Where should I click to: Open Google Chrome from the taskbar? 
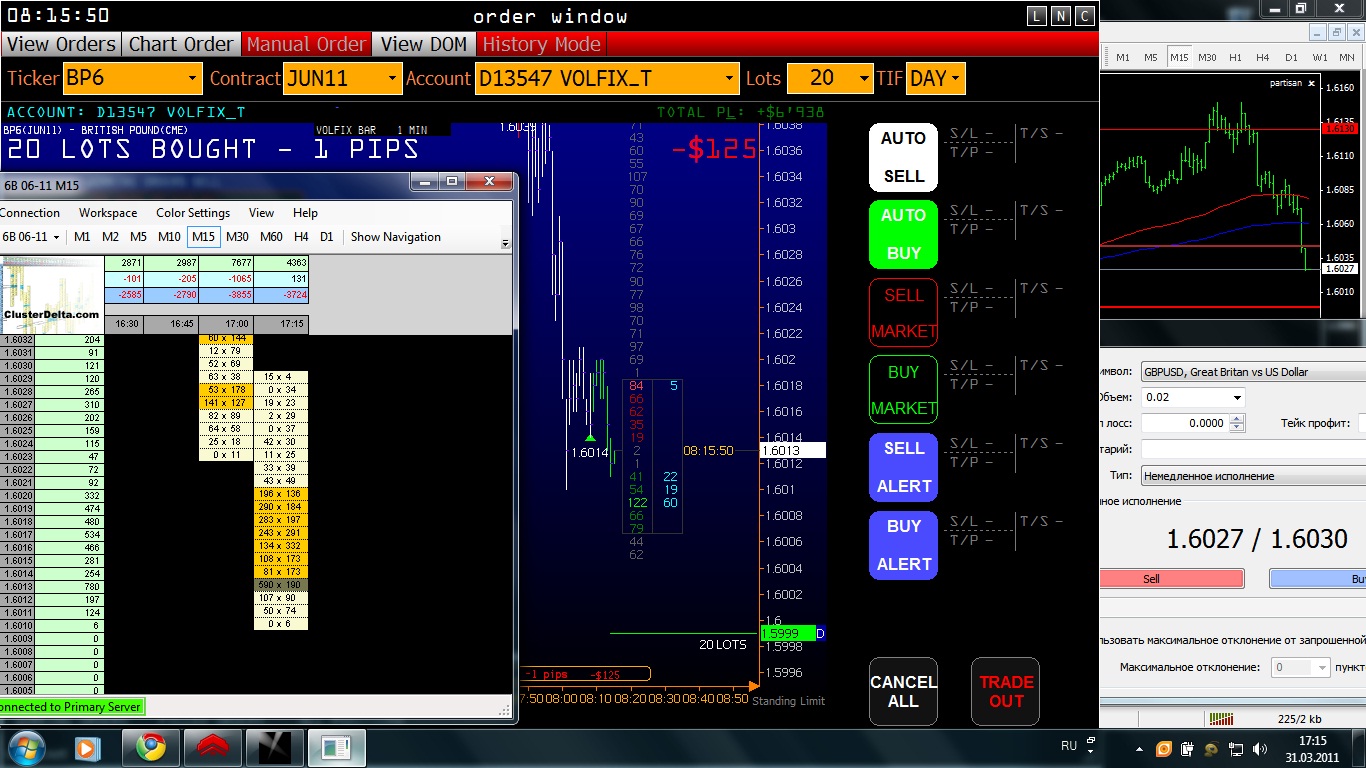click(151, 748)
